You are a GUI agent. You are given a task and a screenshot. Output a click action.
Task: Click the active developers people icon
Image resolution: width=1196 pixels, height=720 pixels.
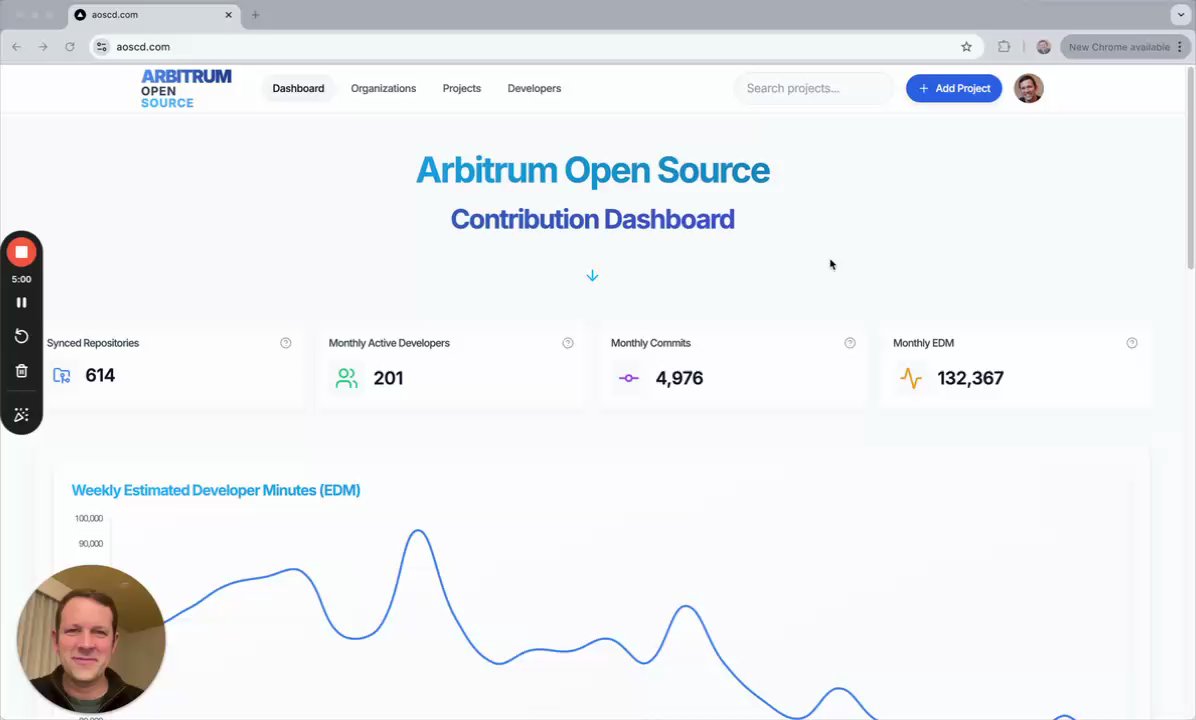tap(347, 378)
